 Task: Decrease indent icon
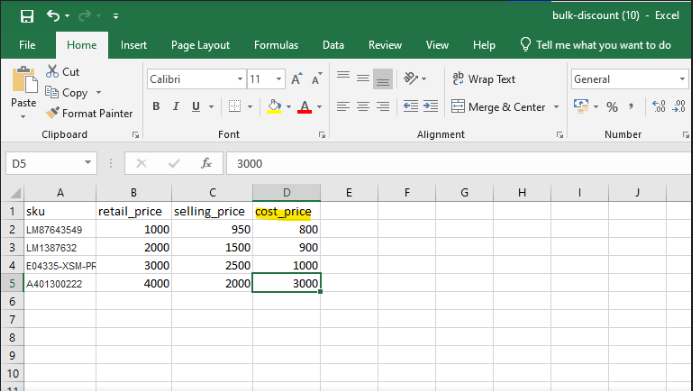(x=411, y=106)
